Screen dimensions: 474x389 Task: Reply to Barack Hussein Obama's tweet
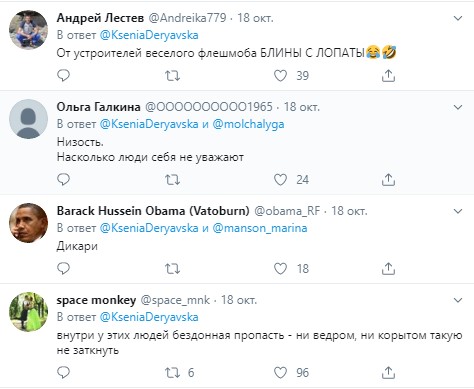[63, 268]
